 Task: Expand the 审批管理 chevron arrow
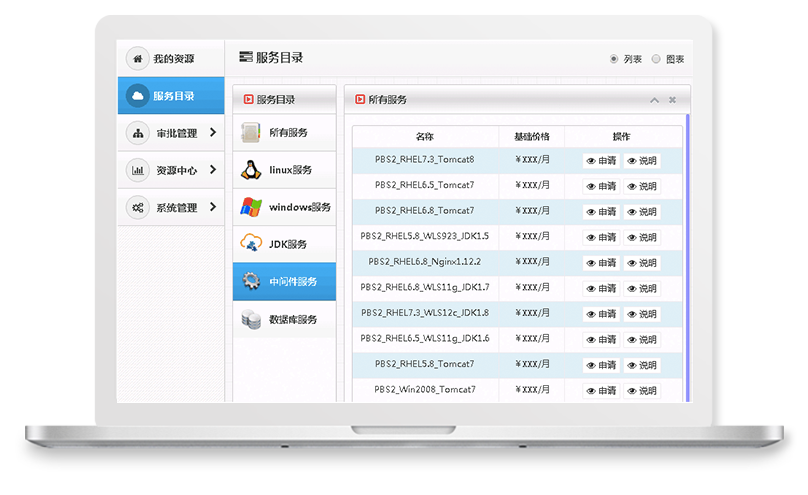coord(213,133)
